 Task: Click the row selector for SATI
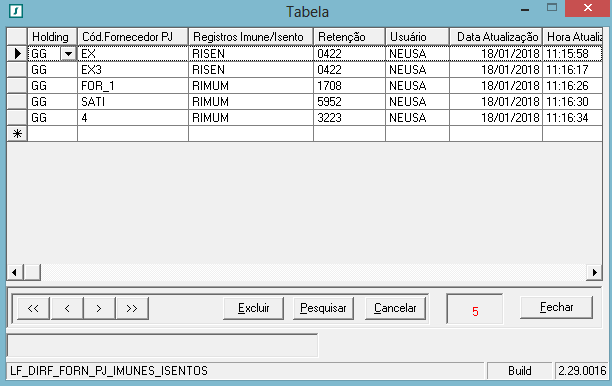[17, 101]
